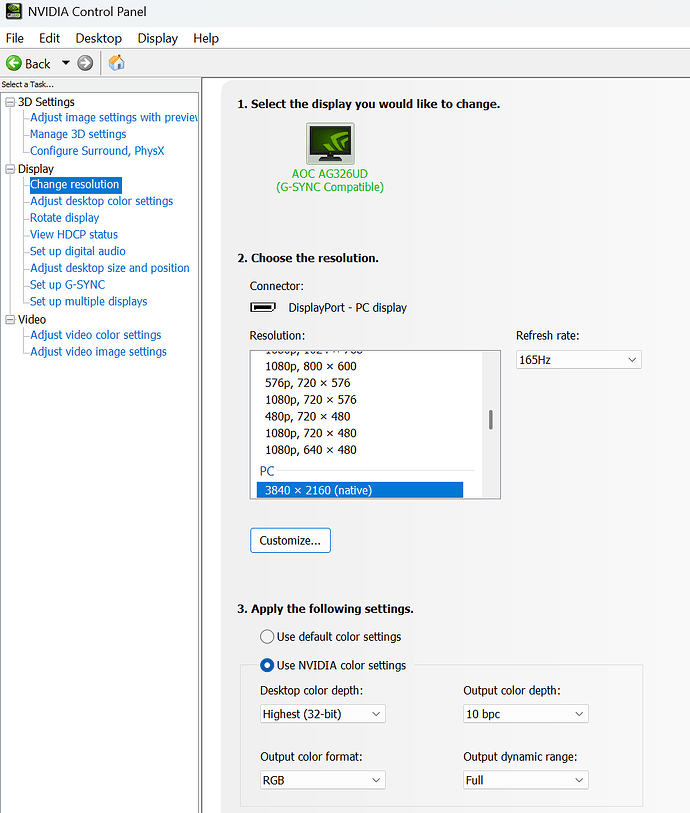This screenshot has height=813, width=690.
Task: Open Adjust desktop color settings
Action: pos(102,201)
